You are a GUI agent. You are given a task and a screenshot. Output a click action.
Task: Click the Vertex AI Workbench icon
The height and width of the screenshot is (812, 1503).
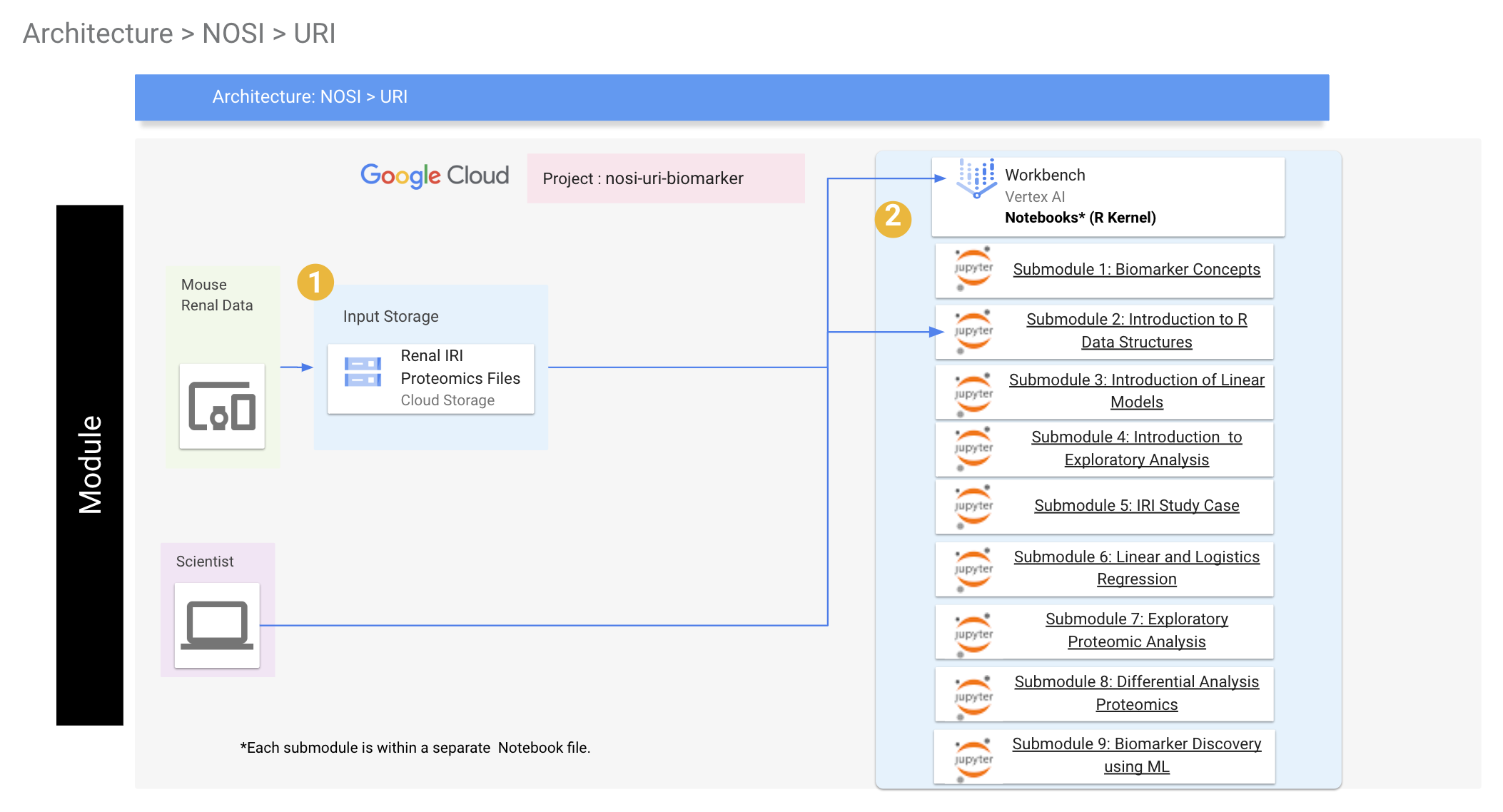[x=976, y=178]
